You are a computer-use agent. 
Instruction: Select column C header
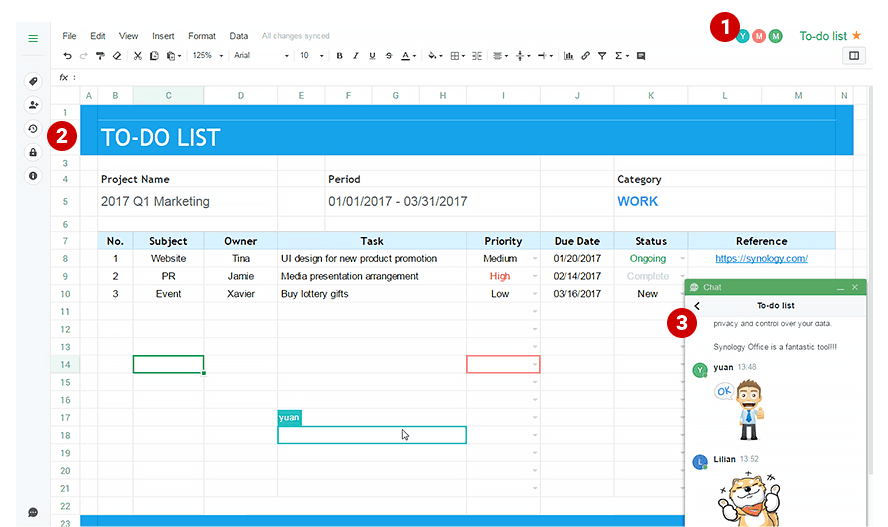[168, 96]
